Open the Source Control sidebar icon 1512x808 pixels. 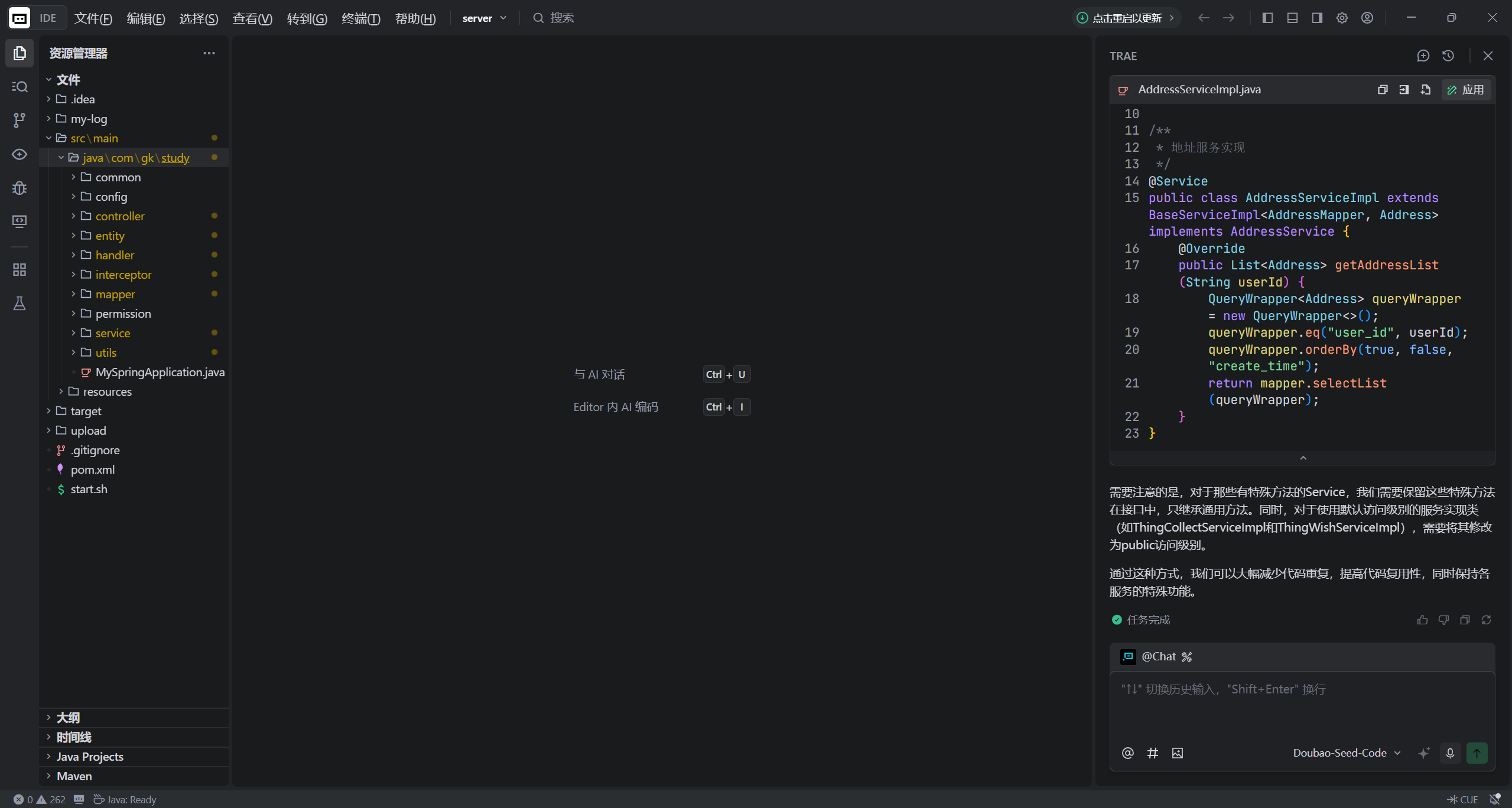[19, 120]
